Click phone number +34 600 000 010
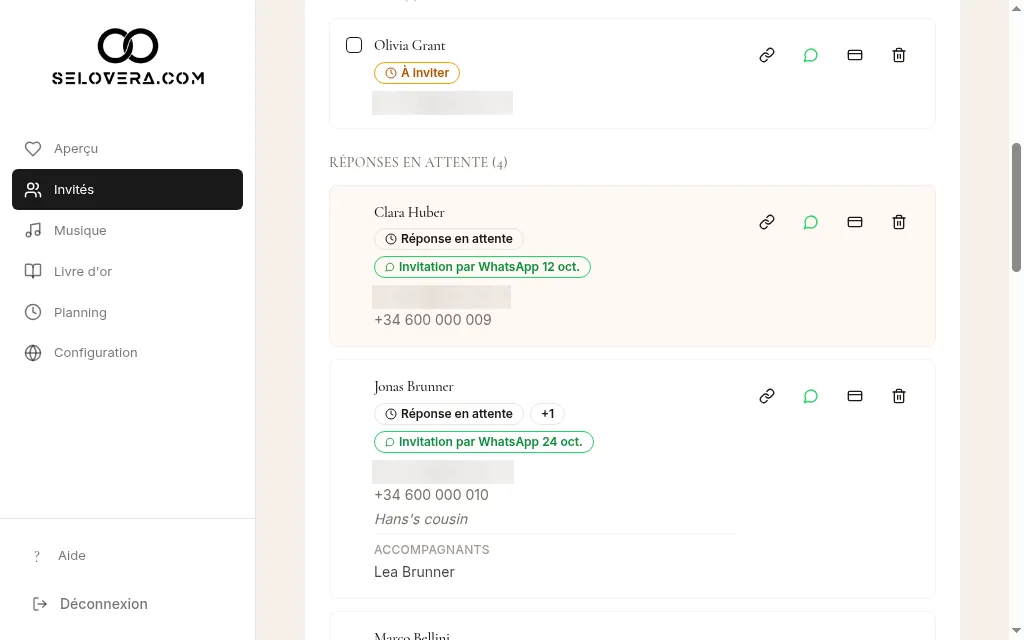The width and height of the screenshot is (1024, 640). (432, 495)
